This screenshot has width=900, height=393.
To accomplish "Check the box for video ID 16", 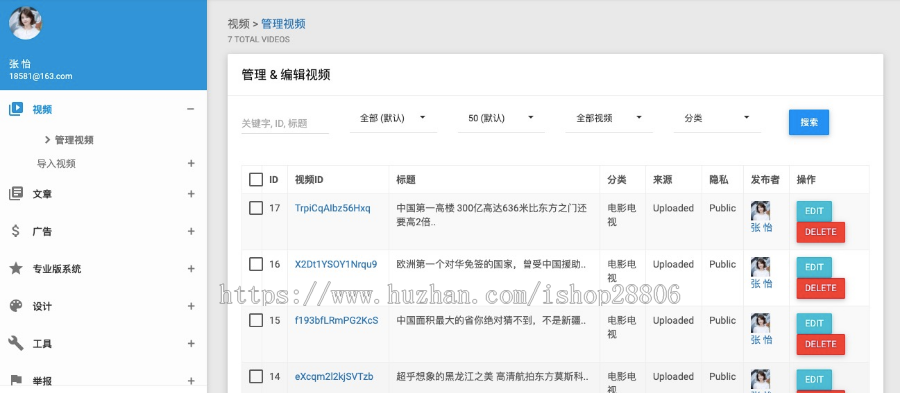I will (x=256, y=264).
